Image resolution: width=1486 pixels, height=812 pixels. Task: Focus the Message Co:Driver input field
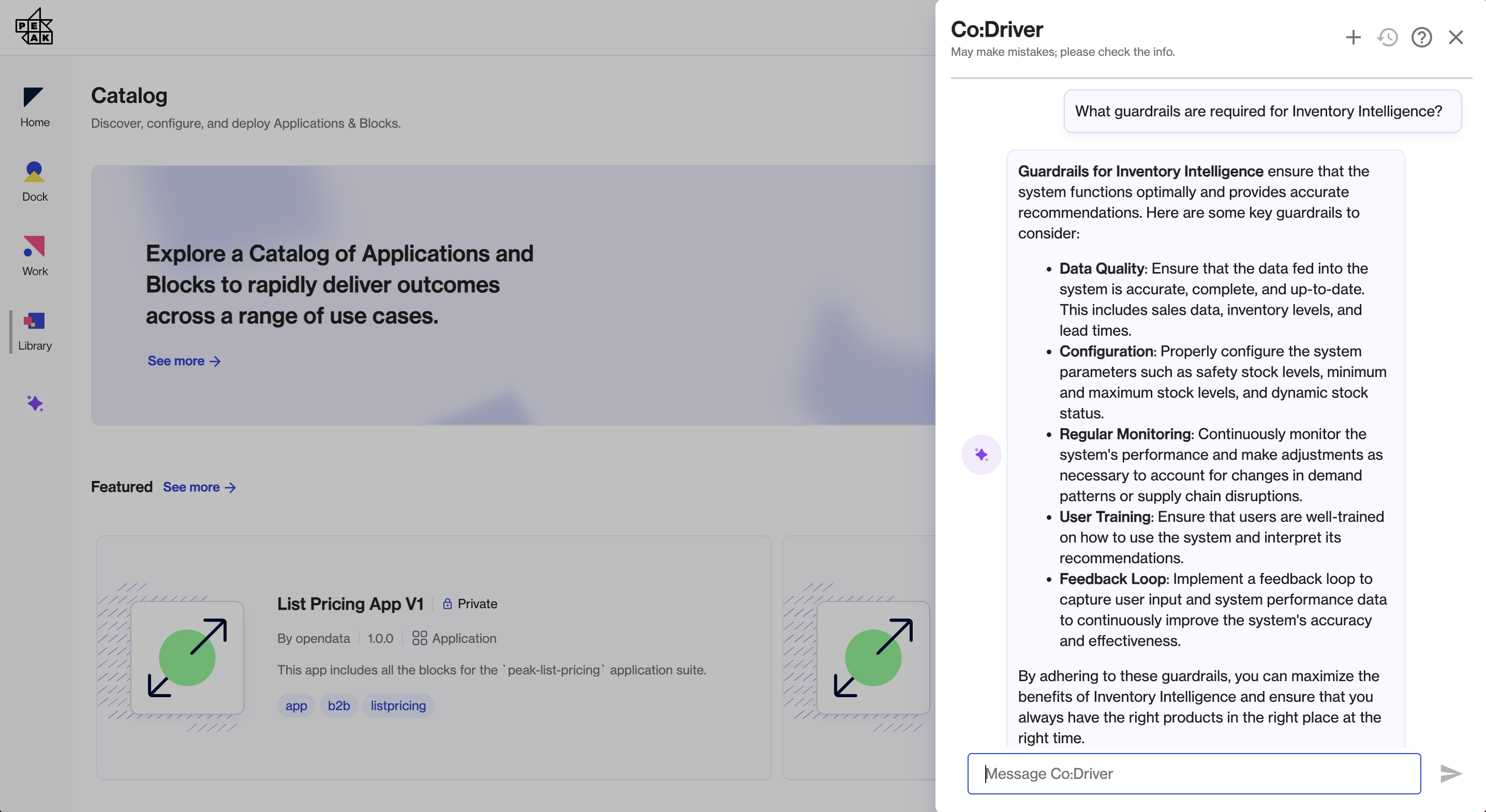1194,773
